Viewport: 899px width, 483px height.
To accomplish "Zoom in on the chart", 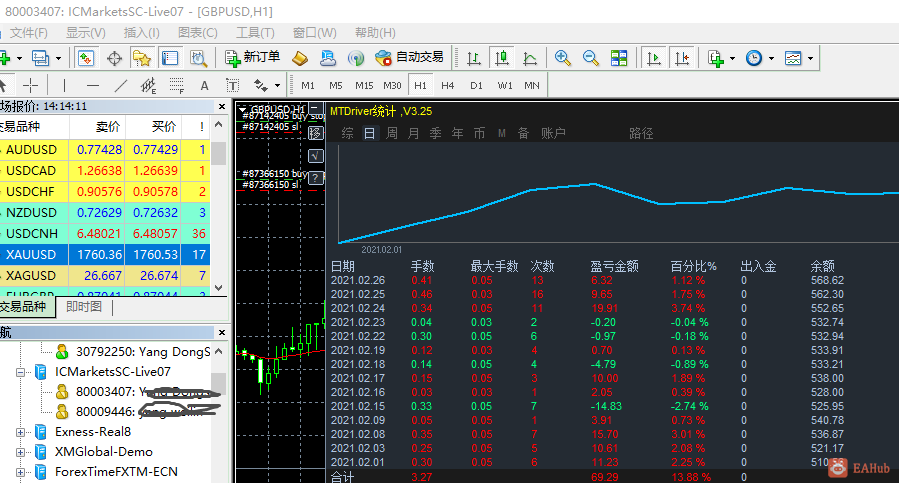I will (x=562, y=58).
